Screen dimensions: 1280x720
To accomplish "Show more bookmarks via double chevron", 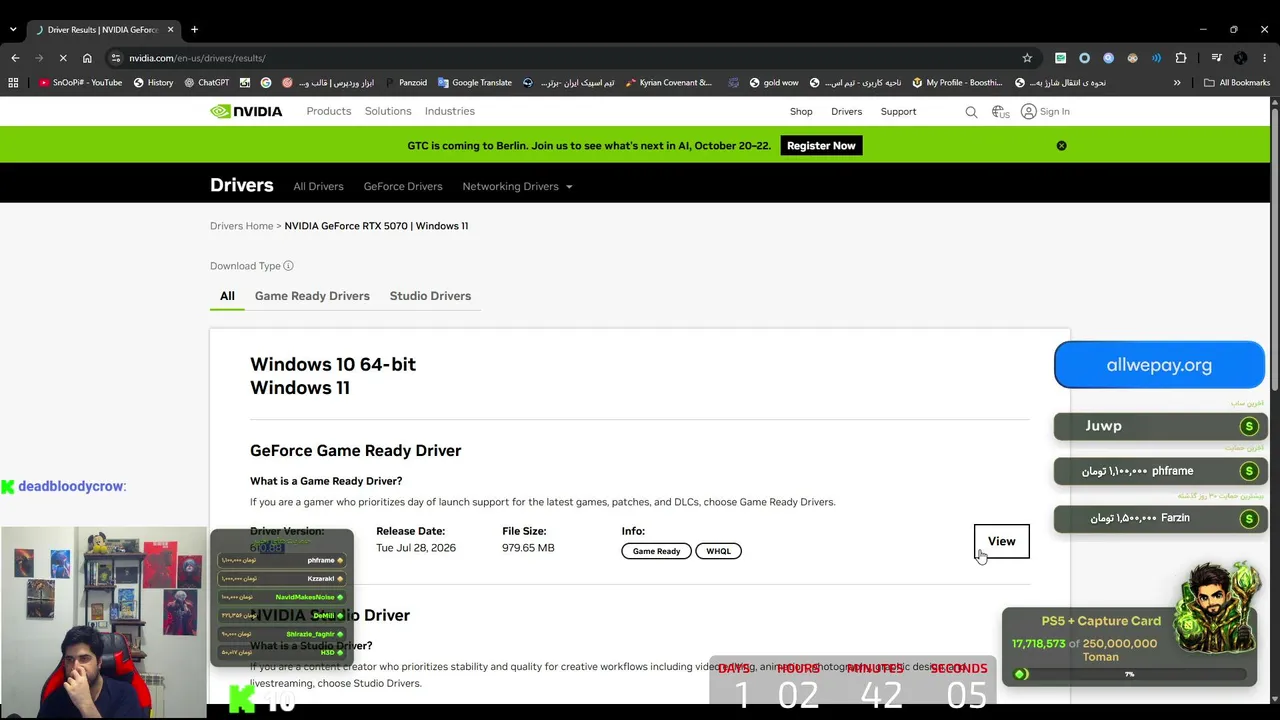I will [x=1177, y=83].
